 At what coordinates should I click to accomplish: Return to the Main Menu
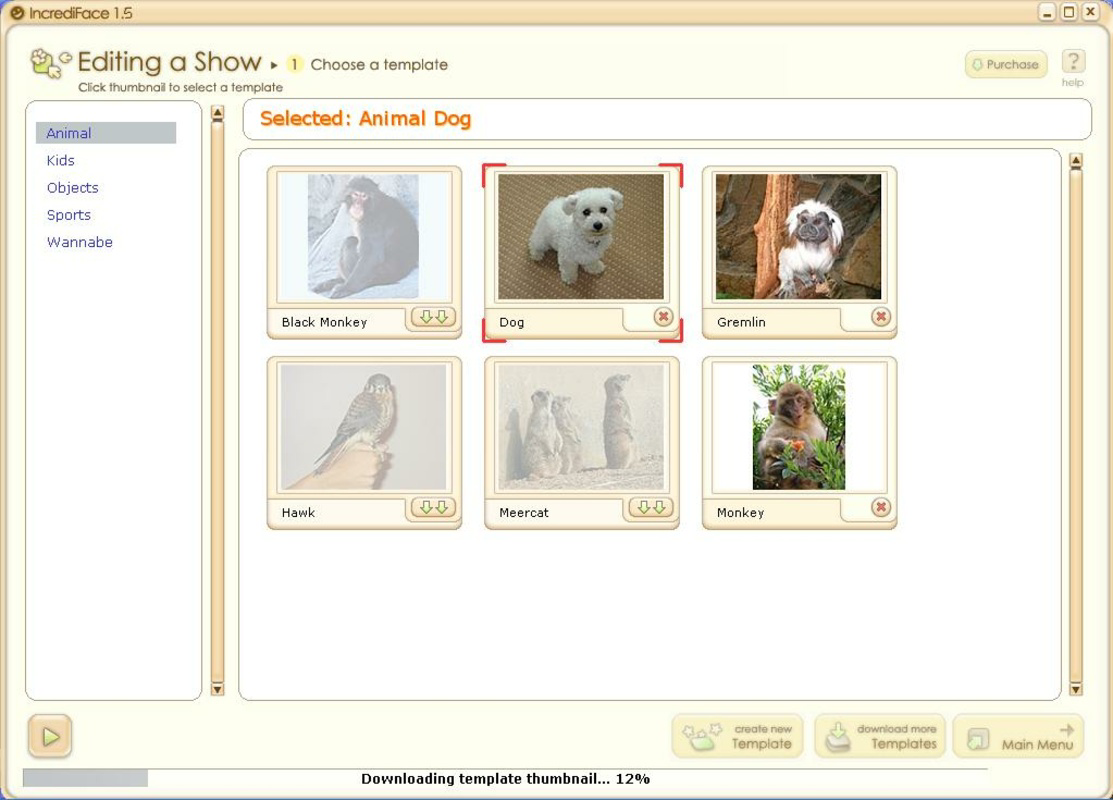(1018, 736)
